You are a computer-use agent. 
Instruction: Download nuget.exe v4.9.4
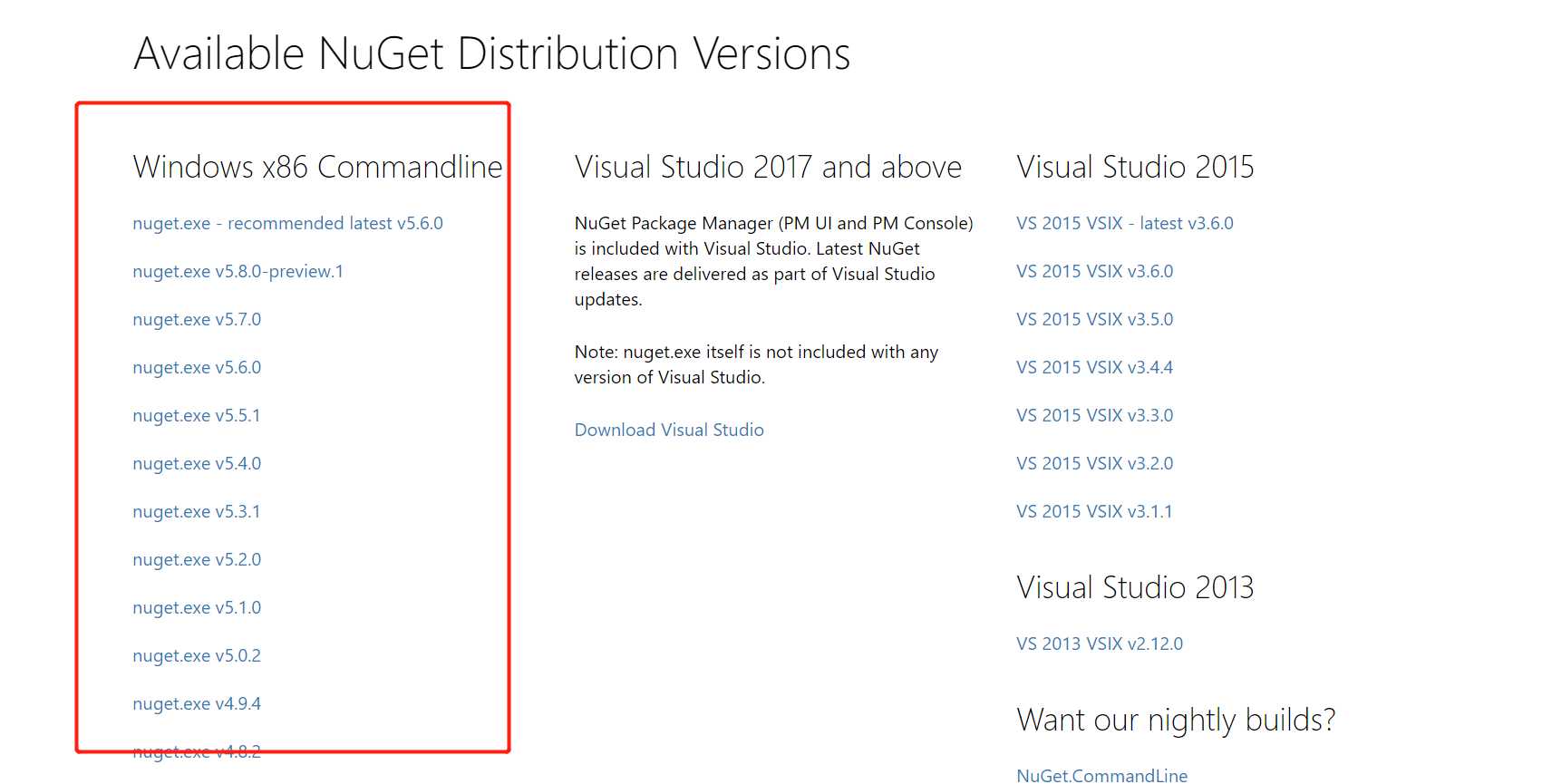pyautogui.click(x=197, y=703)
